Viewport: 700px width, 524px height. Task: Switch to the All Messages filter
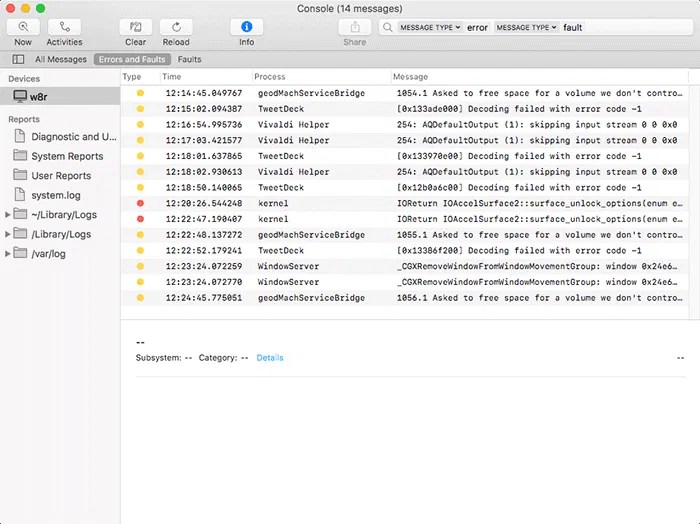(61, 59)
